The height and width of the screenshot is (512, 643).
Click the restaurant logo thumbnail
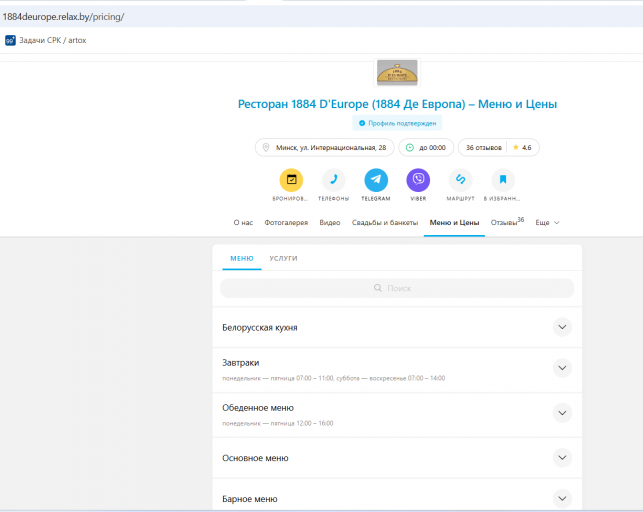point(397,73)
